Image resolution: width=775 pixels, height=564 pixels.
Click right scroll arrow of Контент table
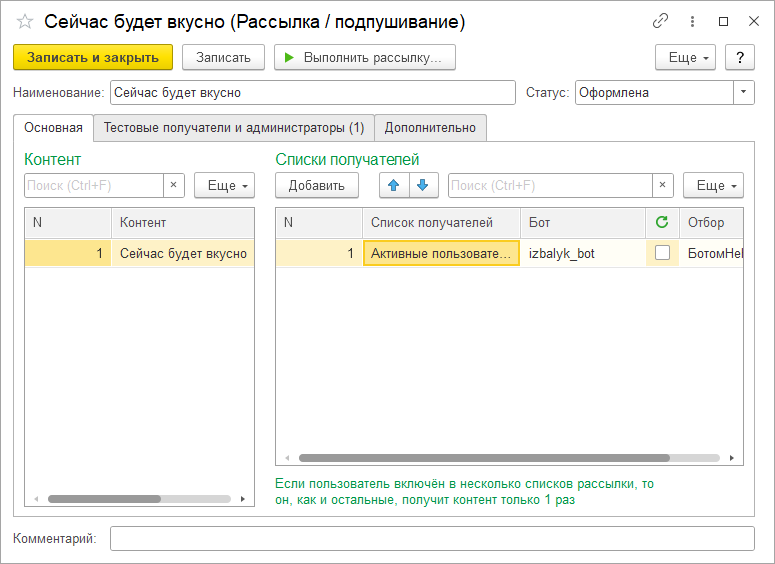[x=243, y=499]
